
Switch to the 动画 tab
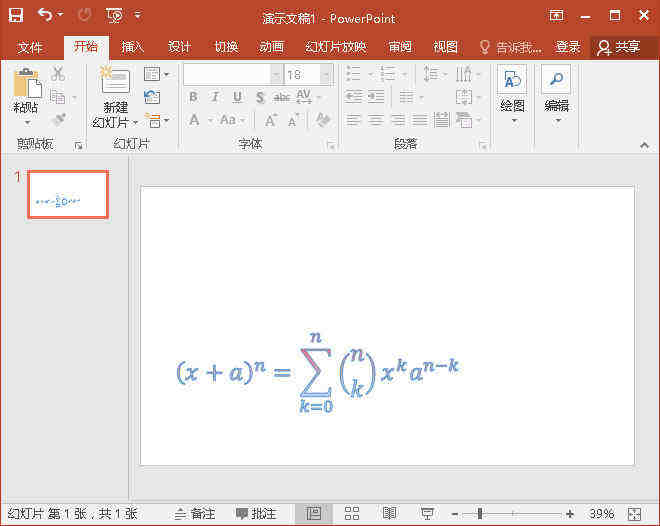coord(271,47)
